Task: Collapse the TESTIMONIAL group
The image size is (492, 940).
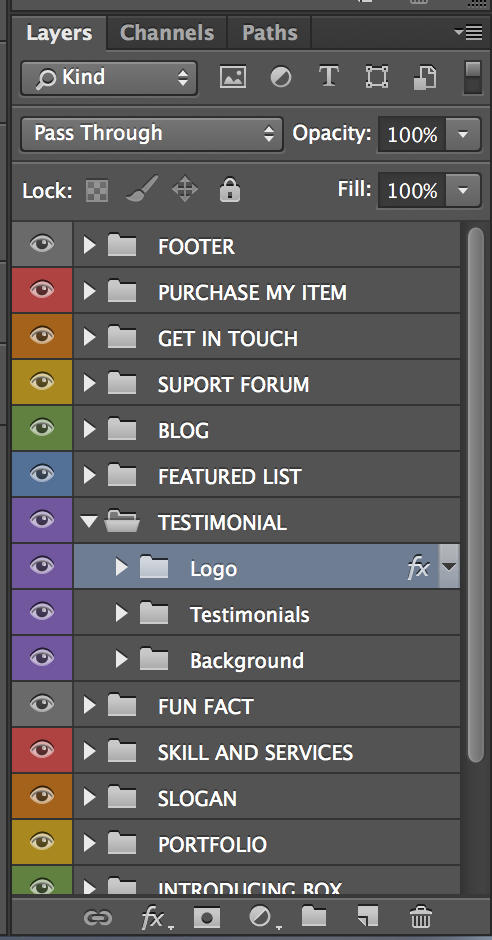Action: click(x=89, y=522)
